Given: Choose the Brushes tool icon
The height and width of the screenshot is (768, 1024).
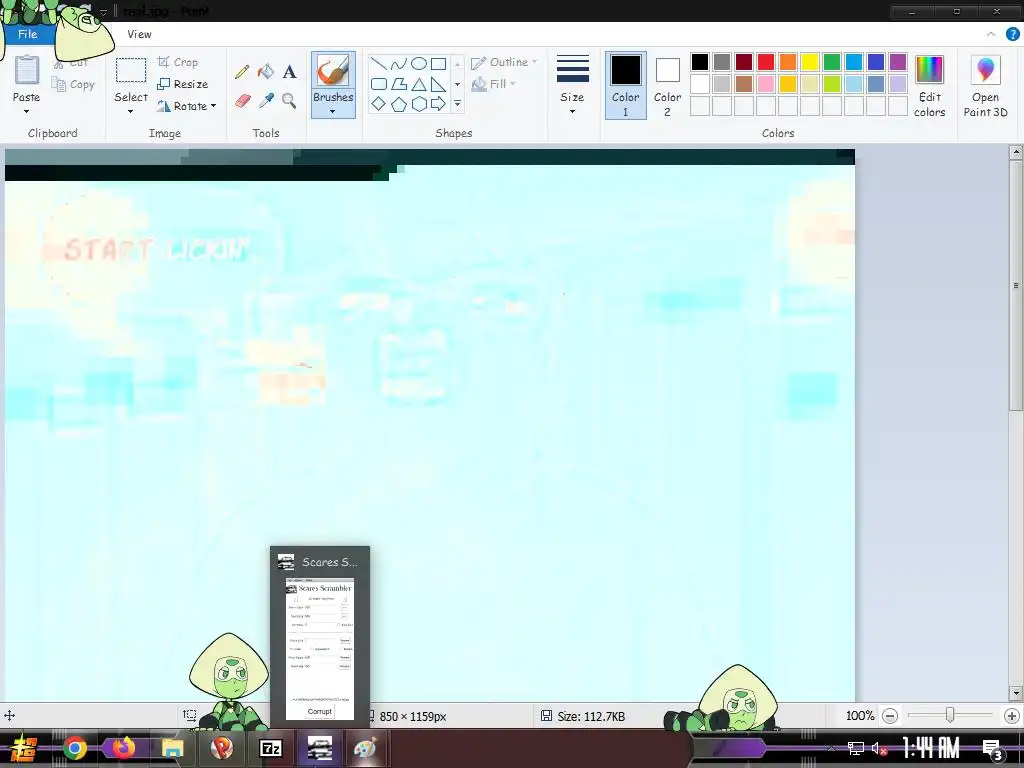Looking at the screenshot, I should pyautogui.click(x=333, y=71).
